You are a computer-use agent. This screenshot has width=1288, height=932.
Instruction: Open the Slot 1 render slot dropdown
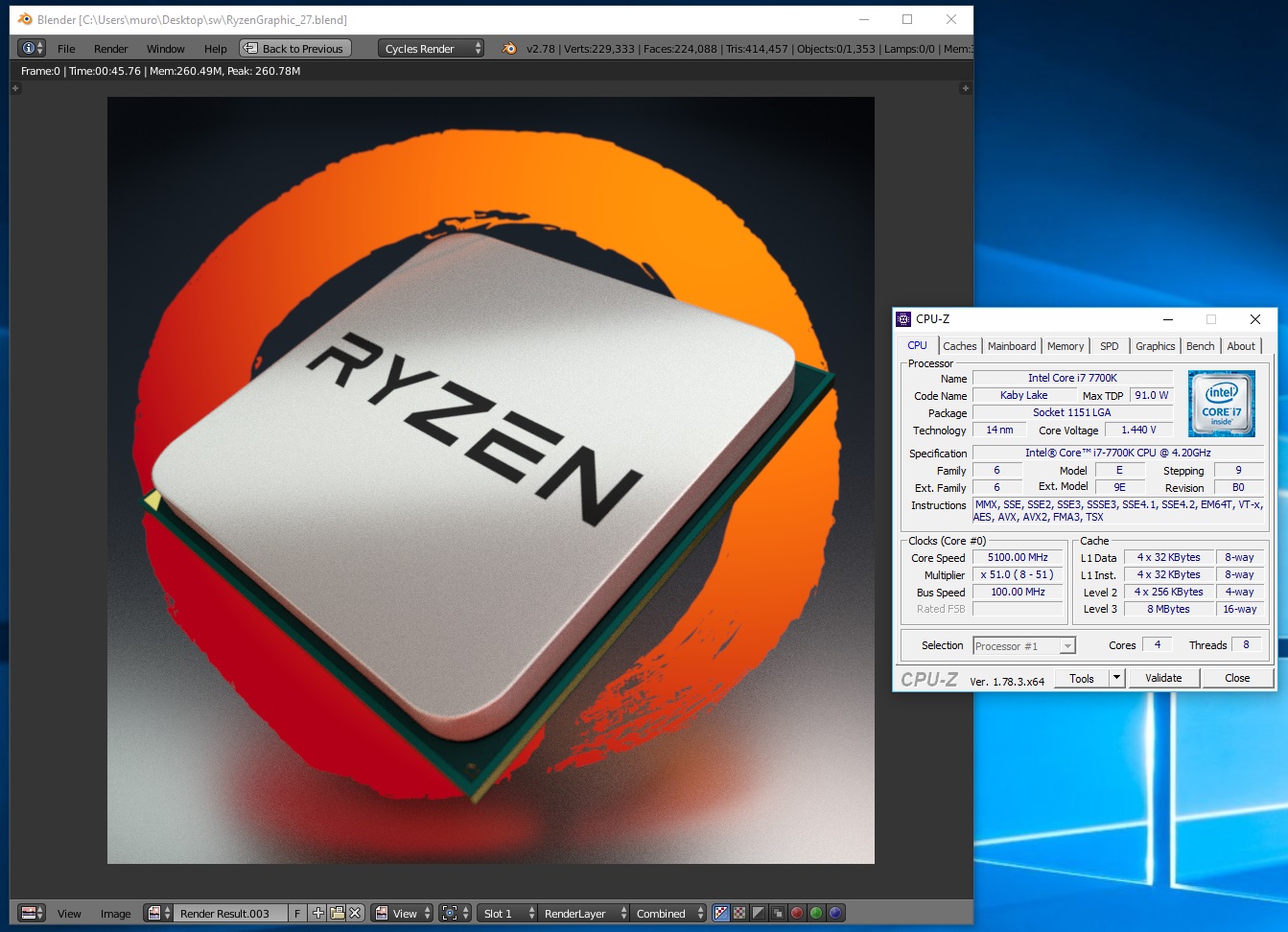click(507, 913)
